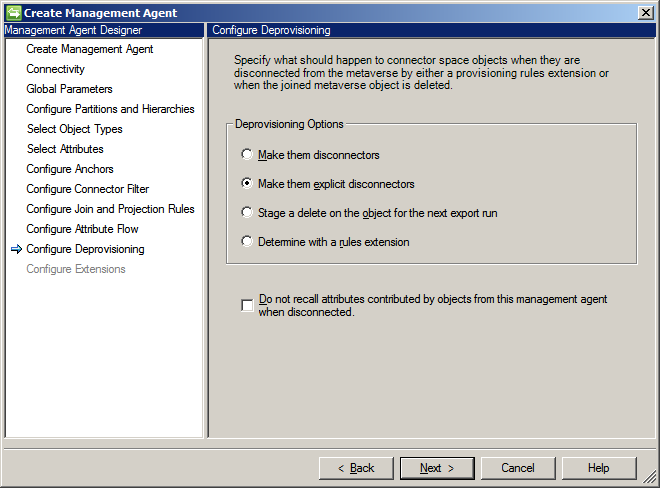Image resolution: width=660 pixels, height=488 pixels.
Task: Go to Configure Join and Projection Rules
Action: point(110,209)
